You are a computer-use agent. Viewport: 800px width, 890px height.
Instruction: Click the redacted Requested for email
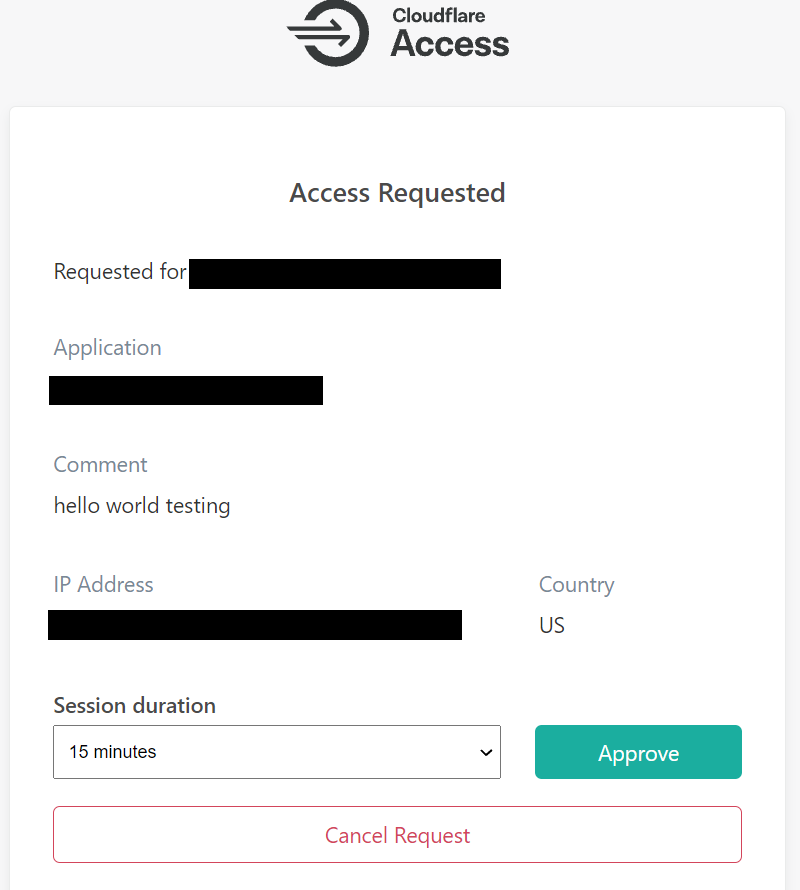click(x=345, y=274)
